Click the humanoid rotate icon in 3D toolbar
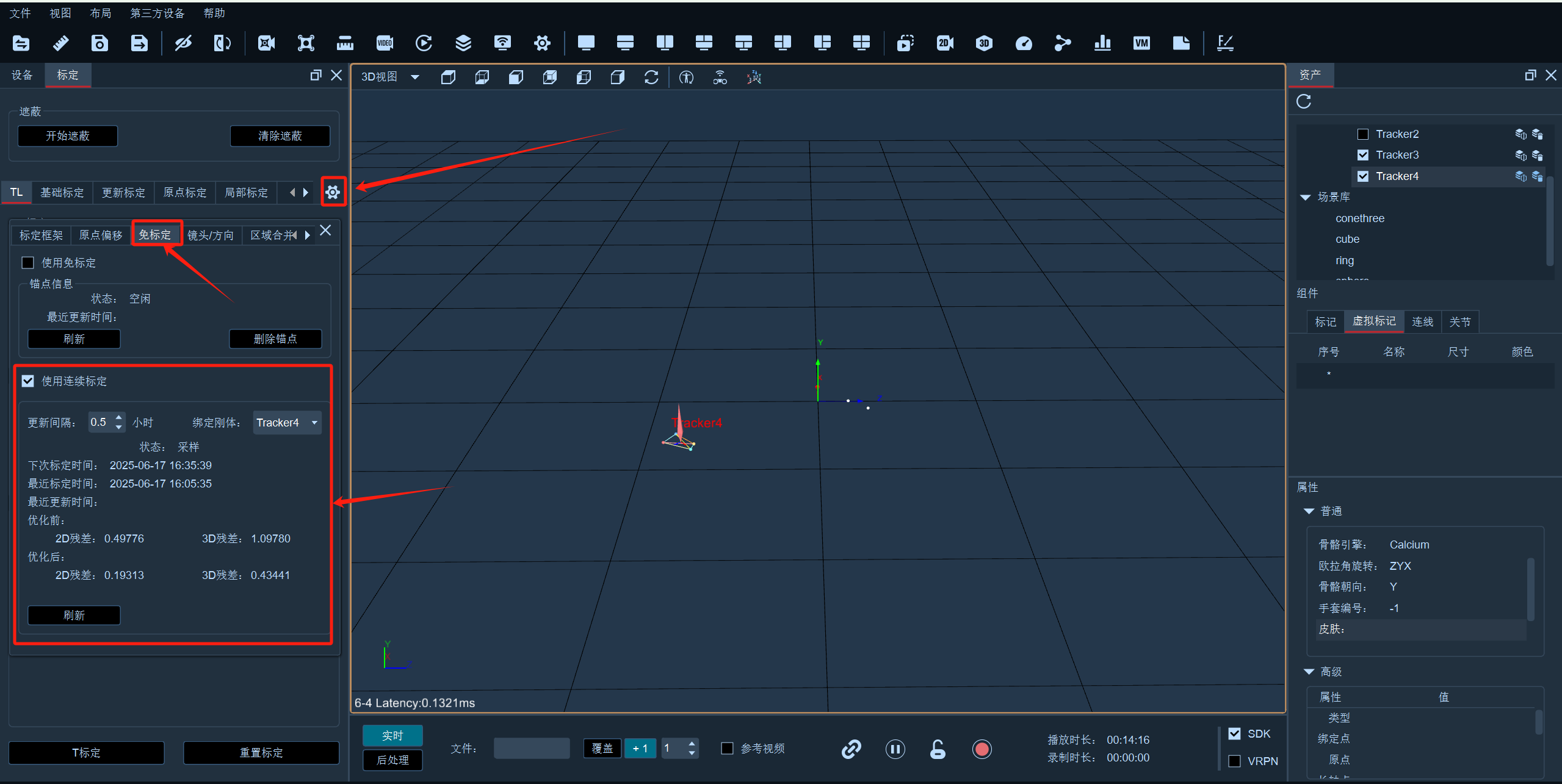 [686, 77]
